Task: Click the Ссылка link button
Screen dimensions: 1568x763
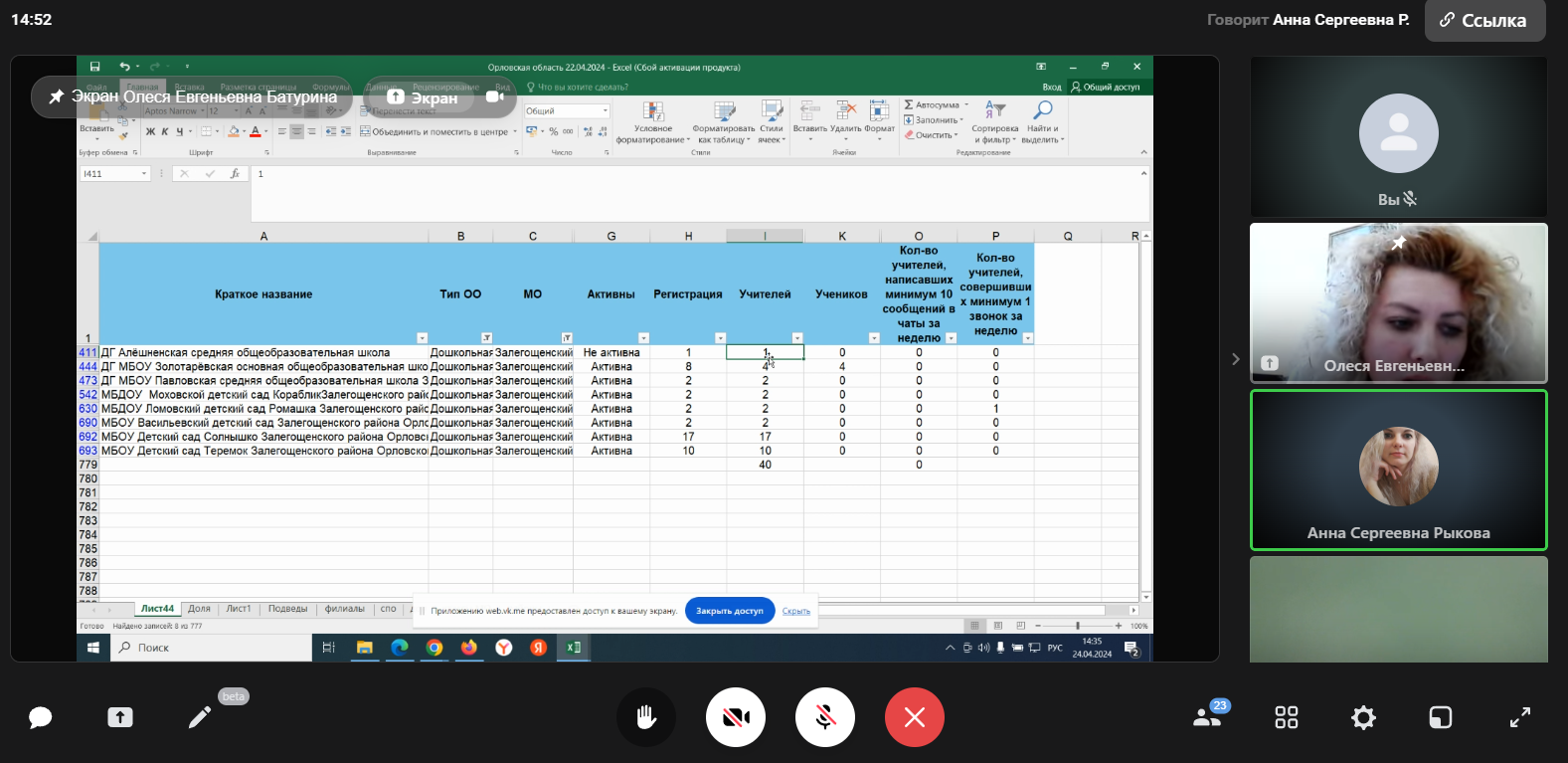Action: click(1484, 21)
